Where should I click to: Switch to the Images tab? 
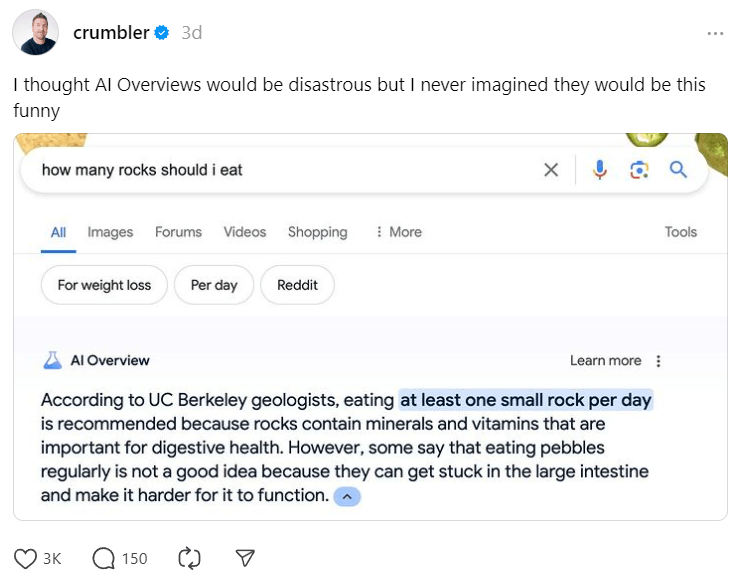point(110,232)
